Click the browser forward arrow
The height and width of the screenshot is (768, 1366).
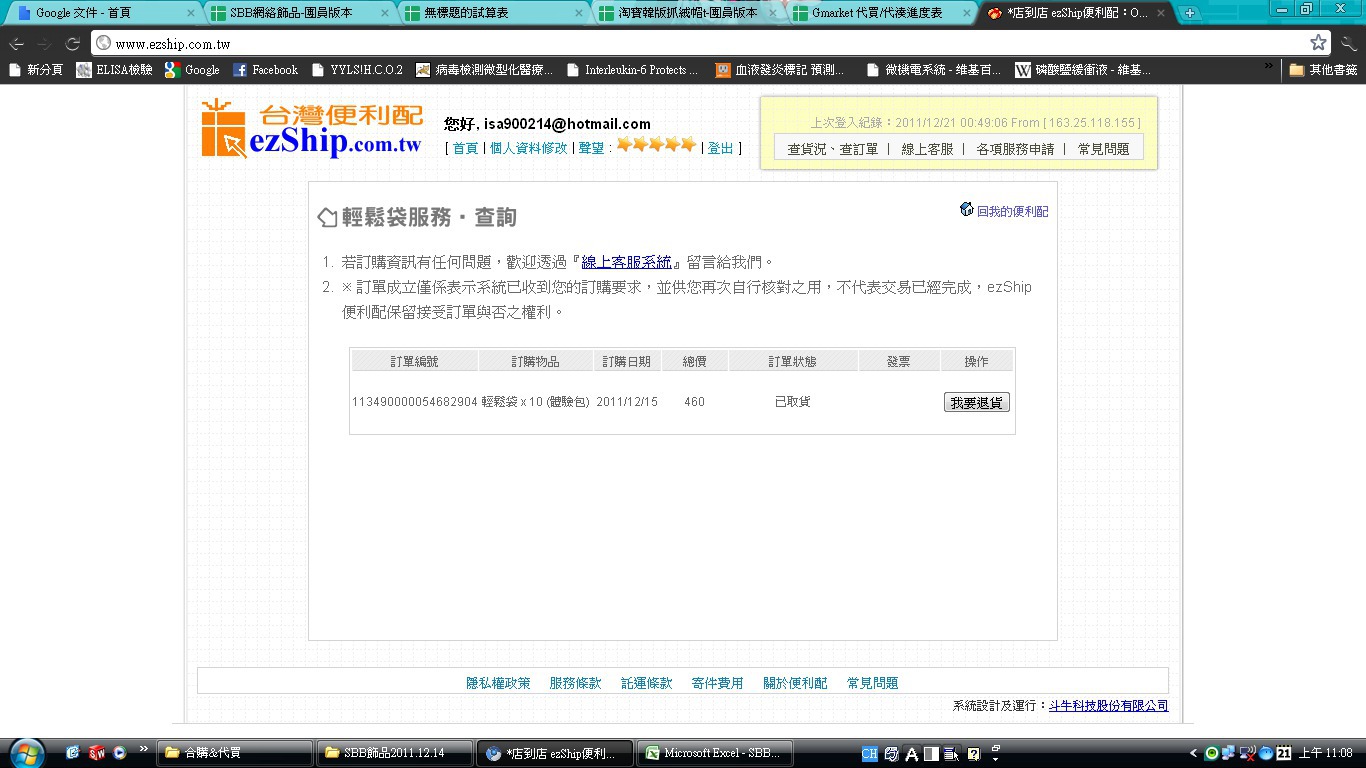point(44,44)
